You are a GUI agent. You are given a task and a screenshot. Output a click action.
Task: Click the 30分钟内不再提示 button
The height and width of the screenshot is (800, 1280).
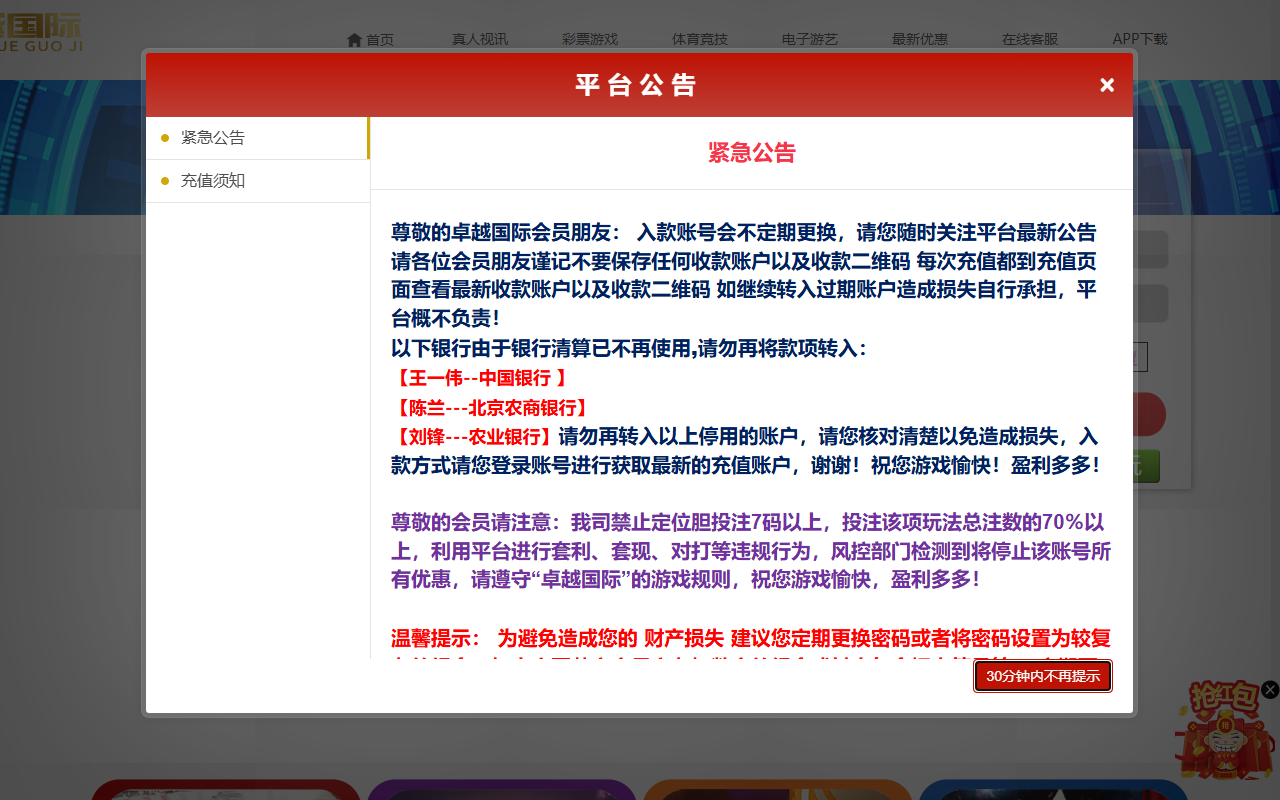1043,676
